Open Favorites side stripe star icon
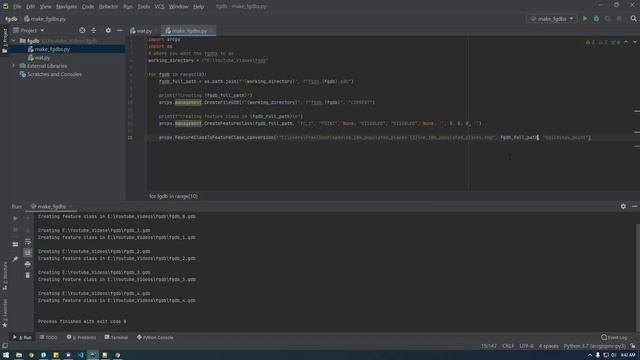The width and height of the screenshot is (640, 360). [x=4, y=325]
